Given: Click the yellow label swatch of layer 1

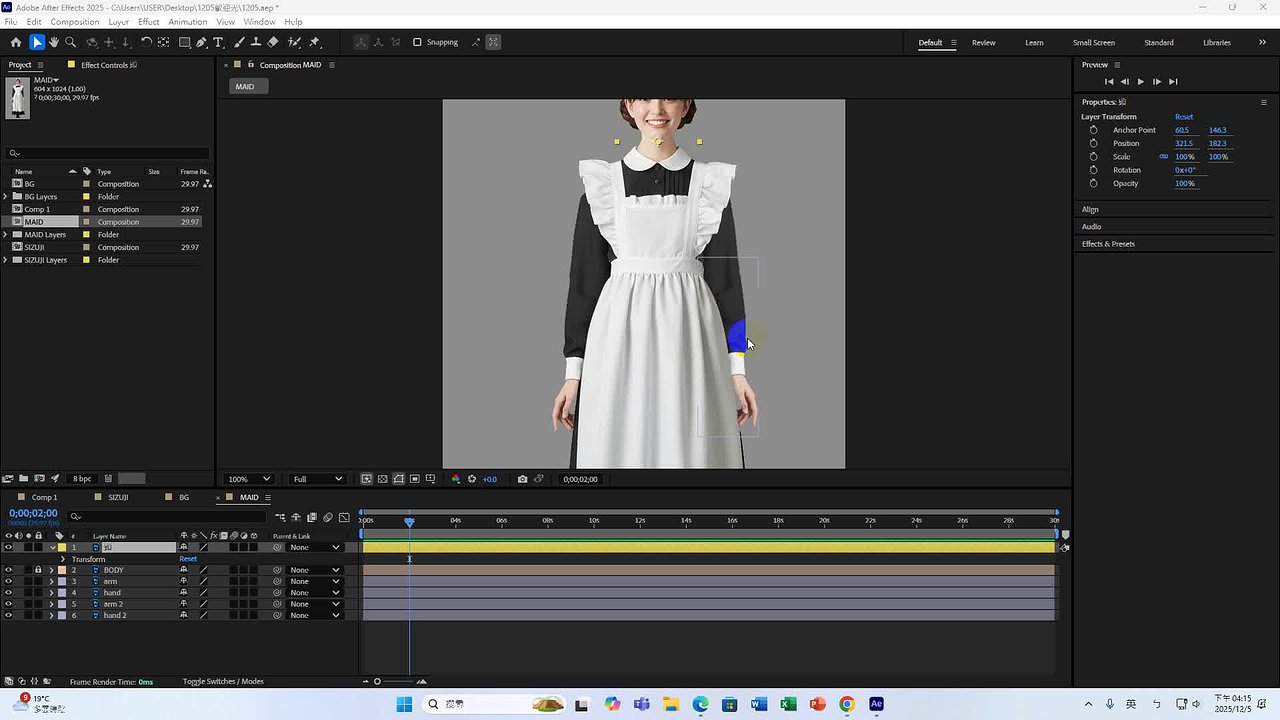Looking at the screenshot, I should click(x=61, y=547).
